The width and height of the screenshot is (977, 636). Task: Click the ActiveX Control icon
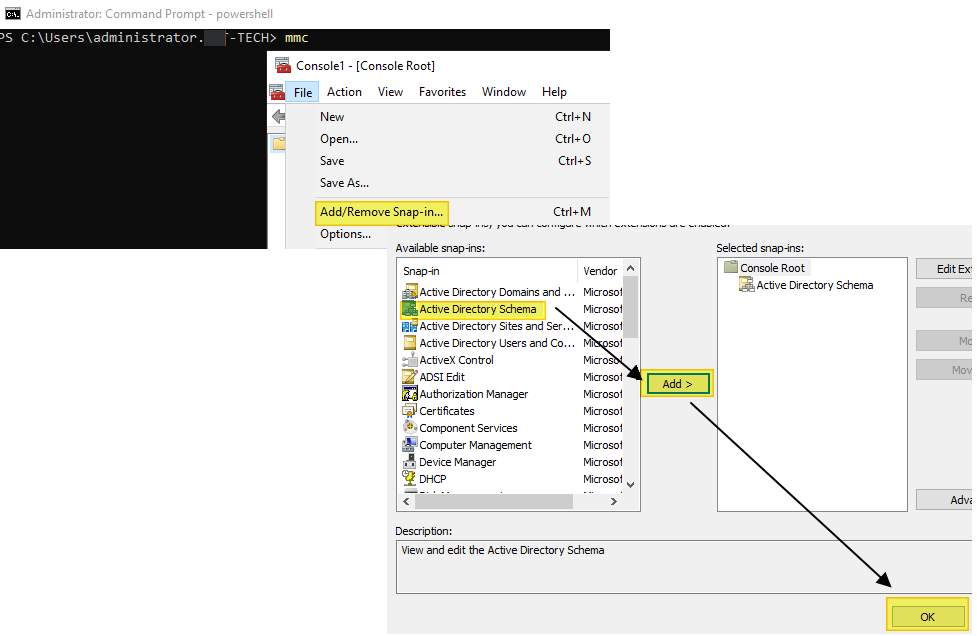(x=409, y=360)
